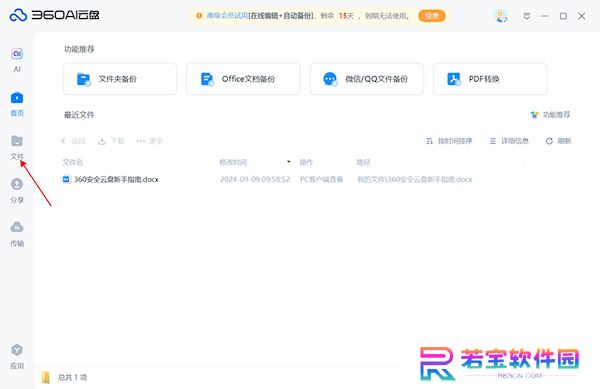Screen dimensions: 600x389
Task: Open the AI section in sidebar
Action: point(17,60)
